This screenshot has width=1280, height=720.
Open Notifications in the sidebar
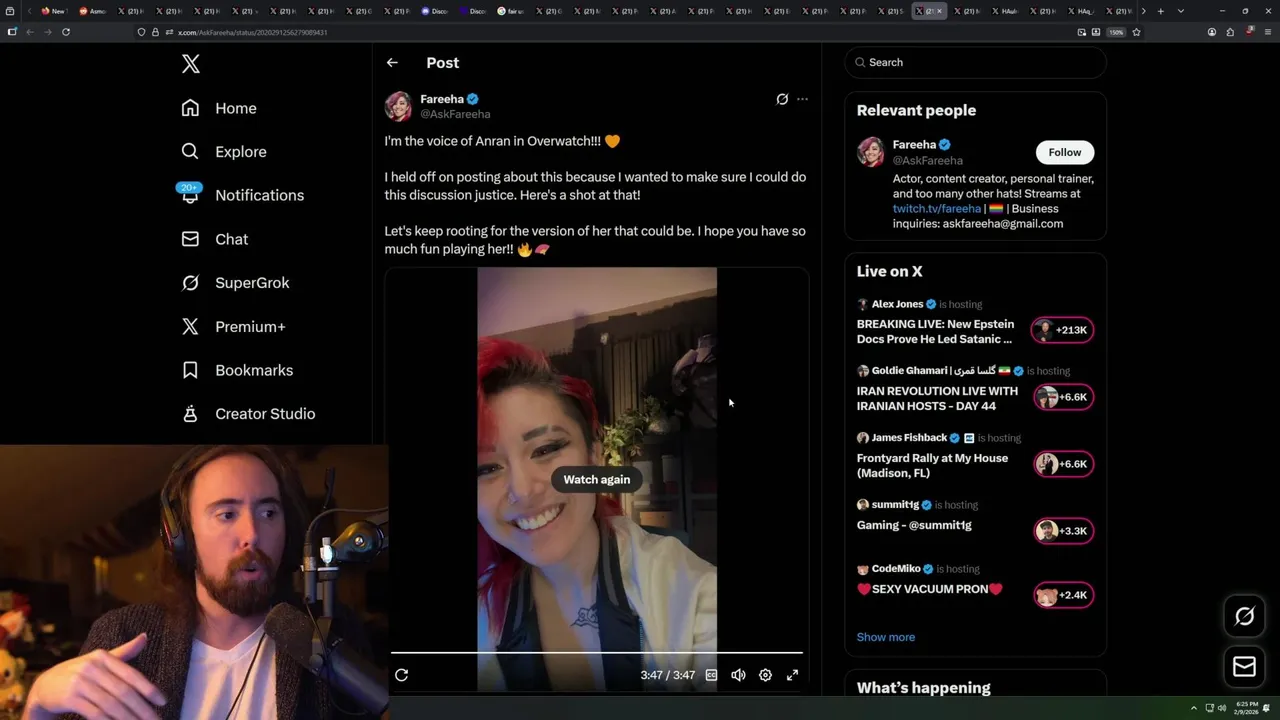(242, 195)
